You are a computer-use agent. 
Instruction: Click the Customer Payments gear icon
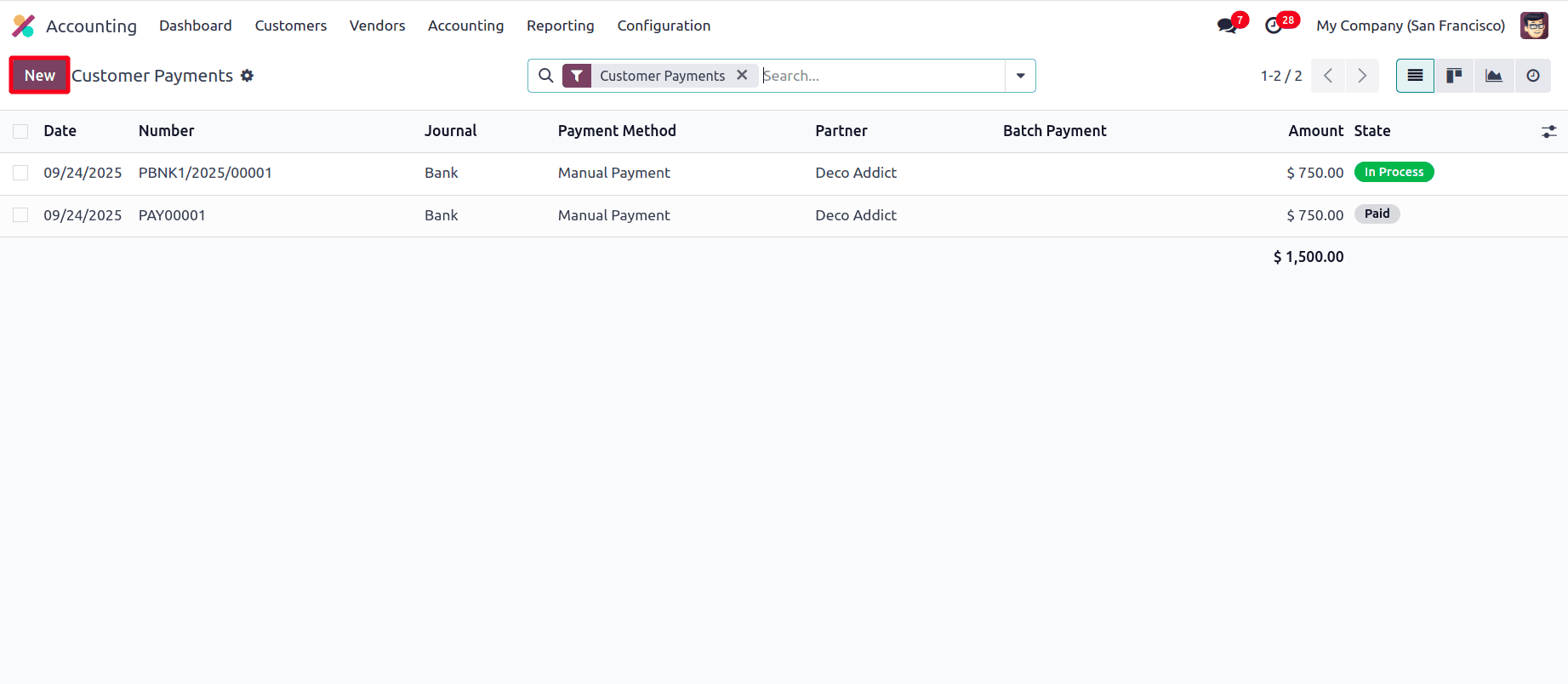click(248, 76)
